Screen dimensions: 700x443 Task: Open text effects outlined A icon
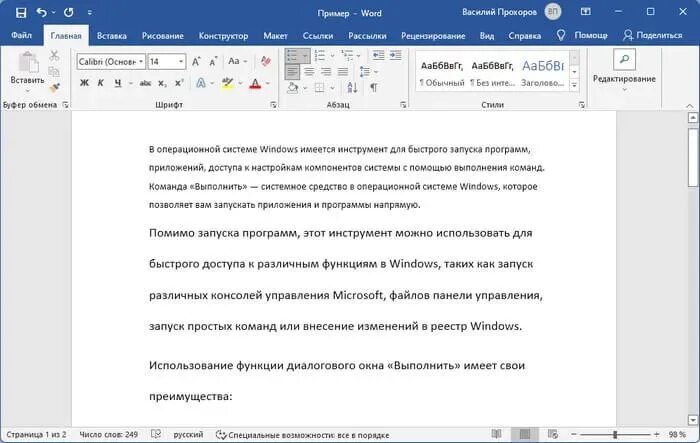(x=201, y=83)
